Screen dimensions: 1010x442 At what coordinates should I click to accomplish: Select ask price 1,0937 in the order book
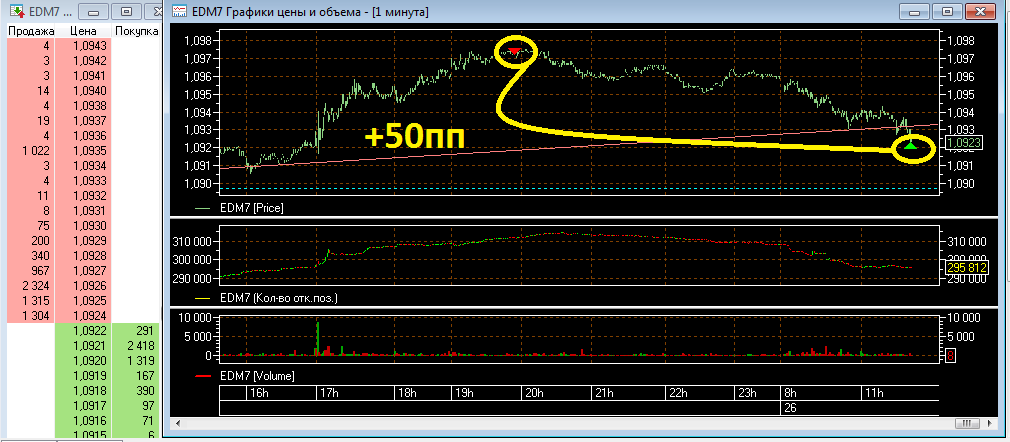pos(83,121)
